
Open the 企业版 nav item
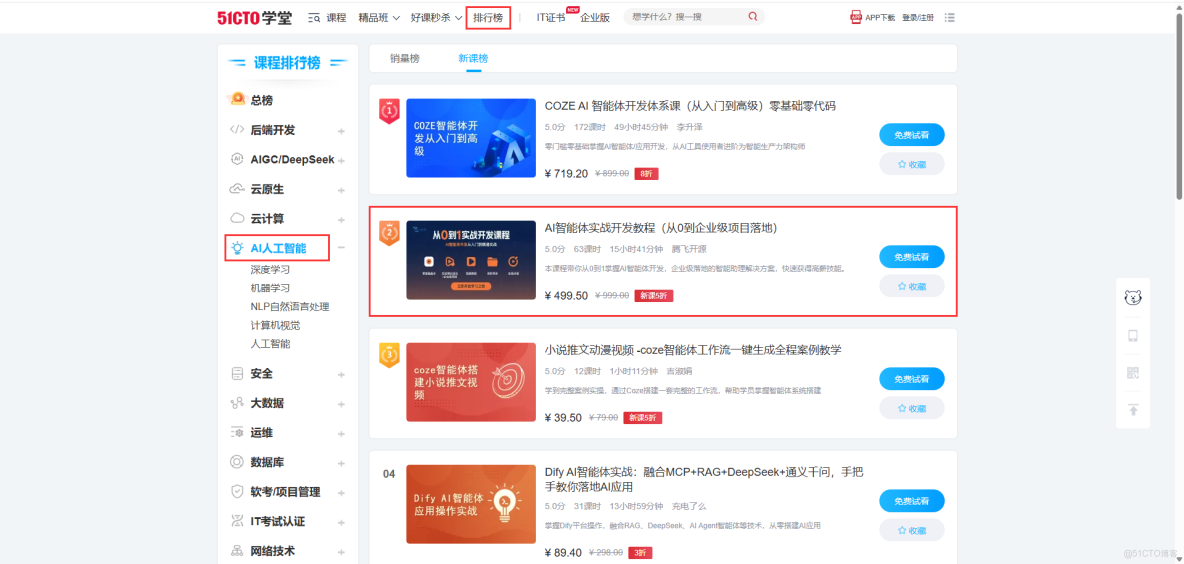595,17
